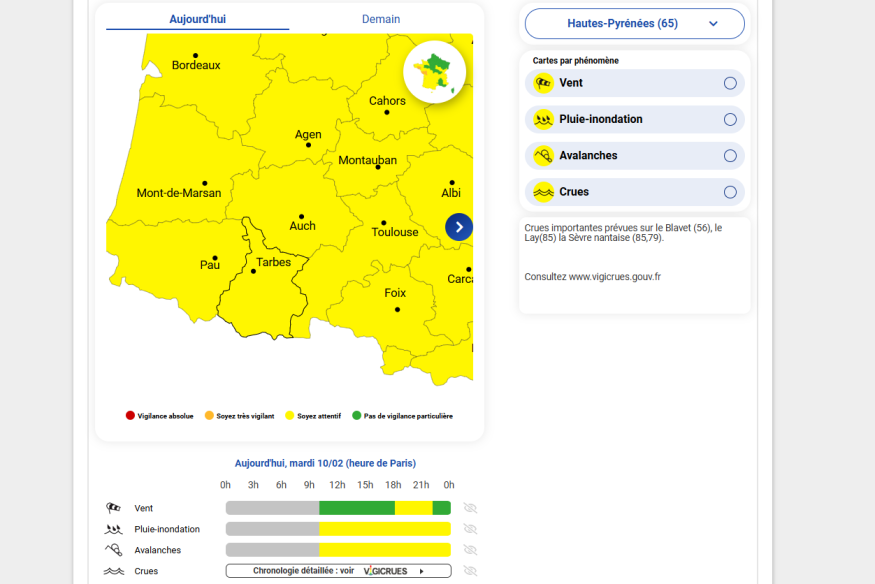Click the Crues waves icon in the sidebar
875x584 pixels.
pos(543,191)
